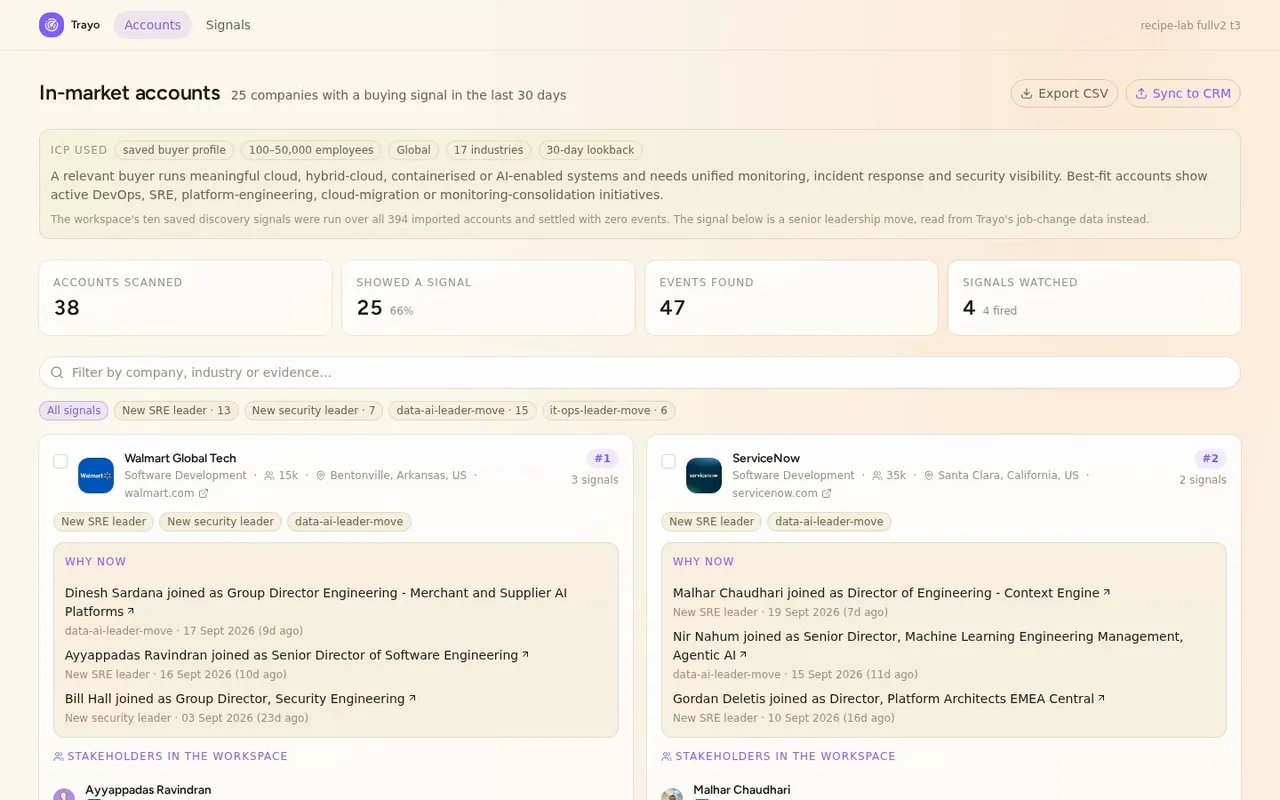Click the 'New security leader' tag in Walmart card

220,521
